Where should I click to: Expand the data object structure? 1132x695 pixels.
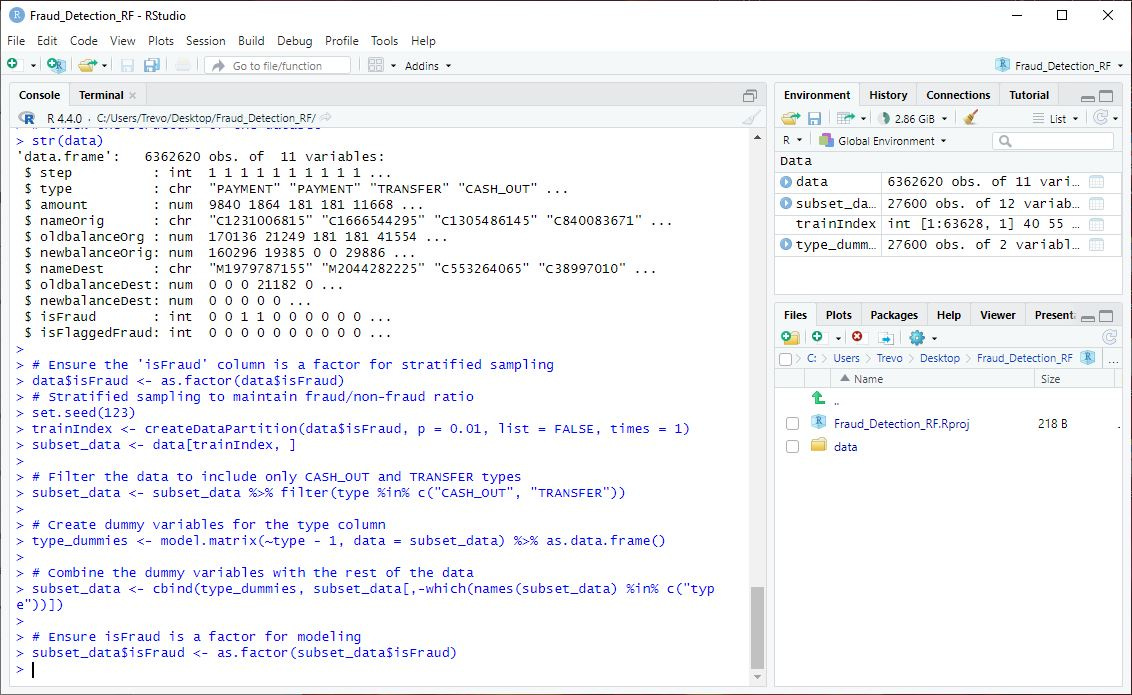point(786,182)
